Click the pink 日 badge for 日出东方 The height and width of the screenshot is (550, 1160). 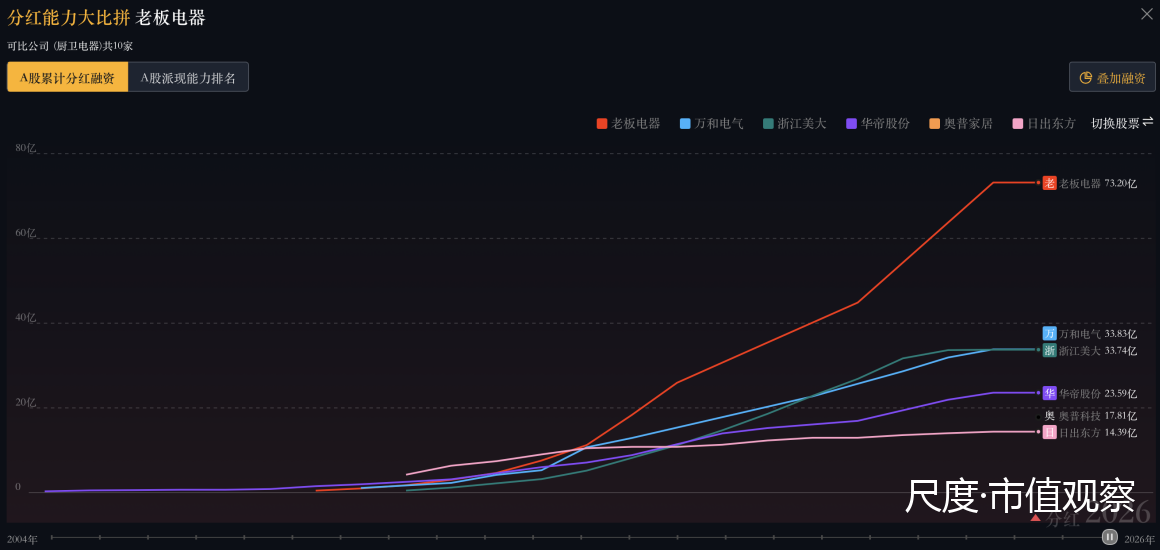[1049, 432]
